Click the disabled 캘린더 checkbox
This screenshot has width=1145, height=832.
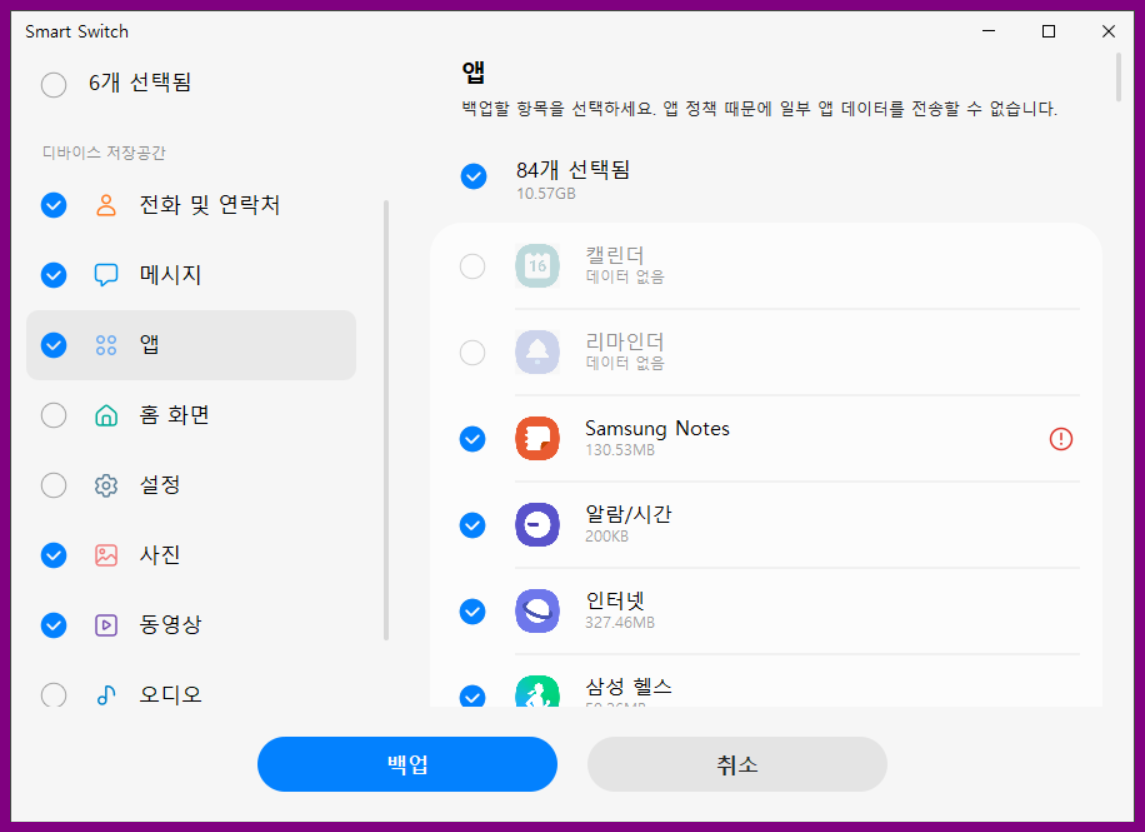472,267
